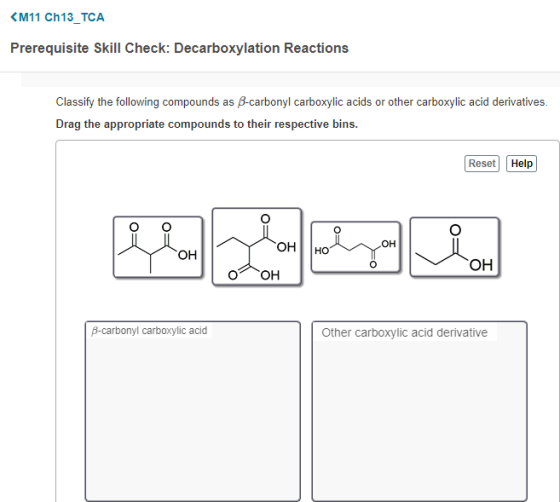Click the Prerequisite Skill Check heading

click(179, 48)
